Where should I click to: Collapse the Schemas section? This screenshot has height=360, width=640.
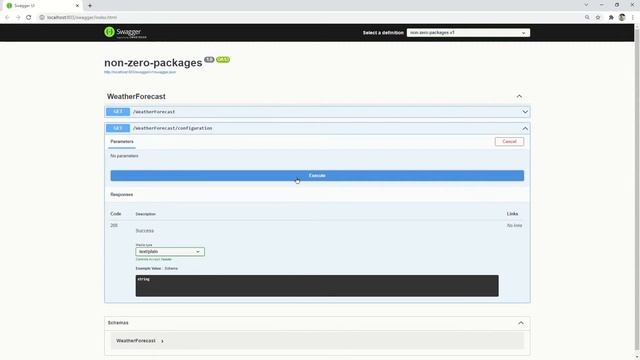point(521,323)
